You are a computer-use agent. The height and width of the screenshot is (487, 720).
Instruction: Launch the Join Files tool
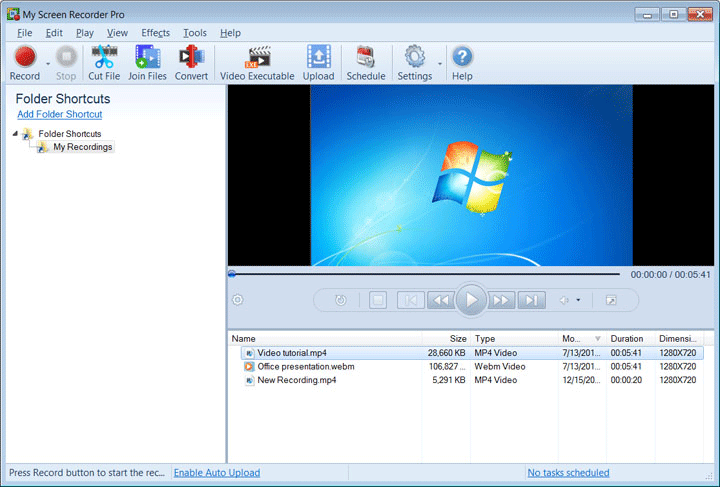tap(147, 63)
